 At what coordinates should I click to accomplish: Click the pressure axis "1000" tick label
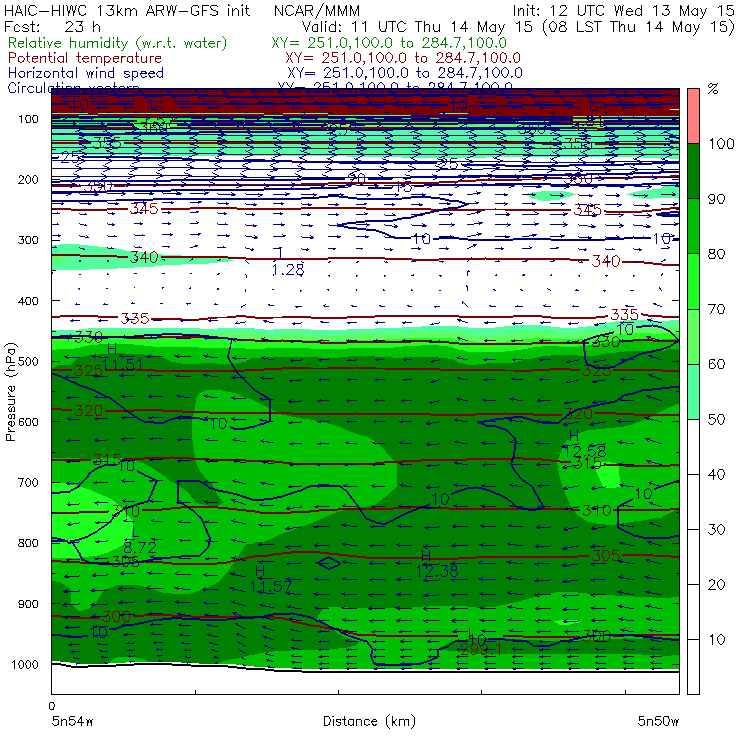[x=25, y=664]
